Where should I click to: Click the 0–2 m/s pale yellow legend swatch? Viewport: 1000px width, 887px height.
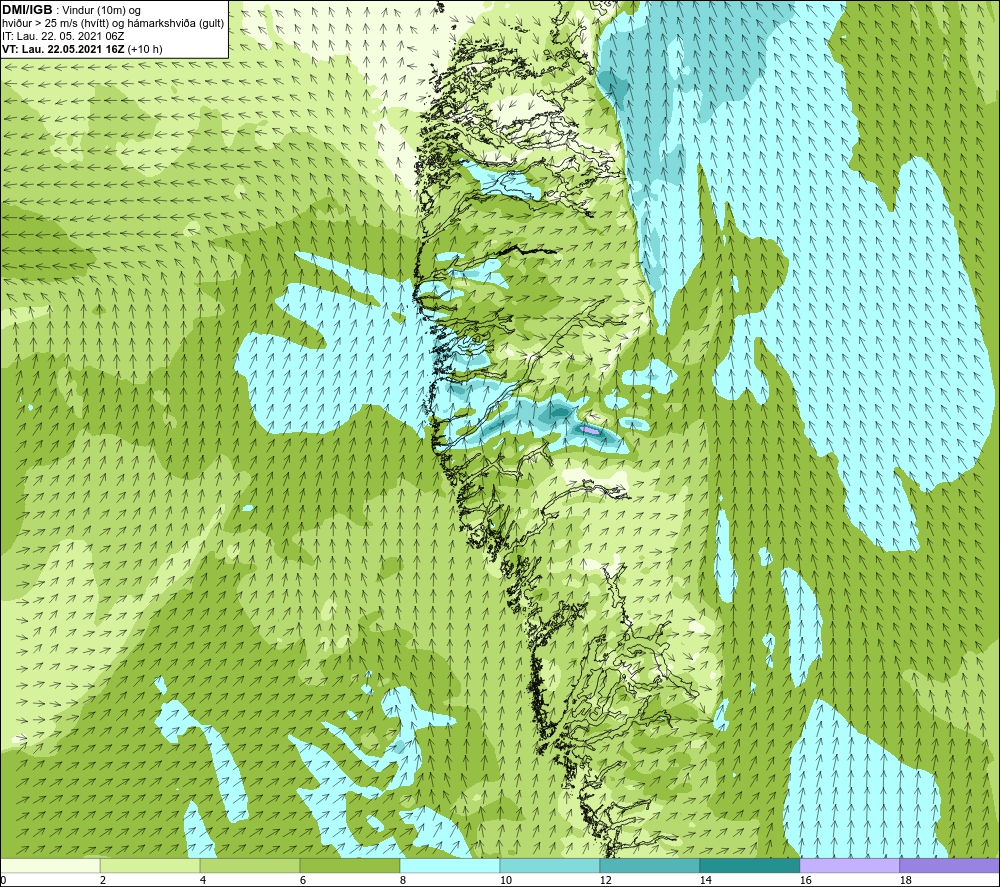coord(50,865)
